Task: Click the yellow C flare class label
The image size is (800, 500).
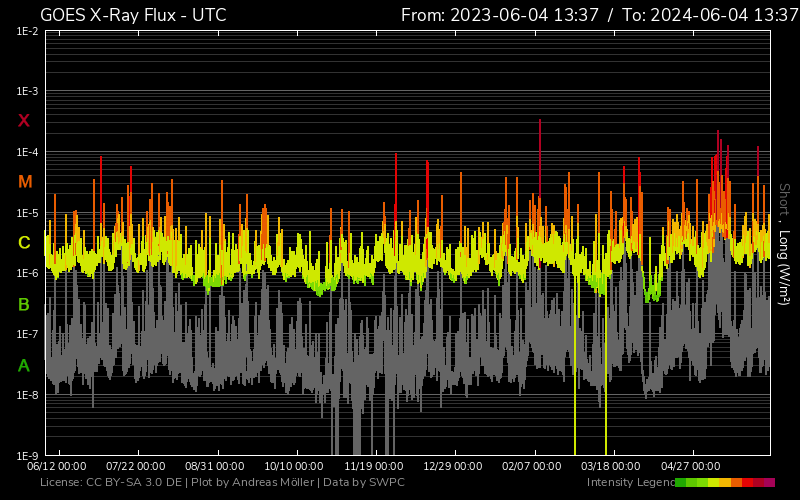Action: (x=24, y=243)
